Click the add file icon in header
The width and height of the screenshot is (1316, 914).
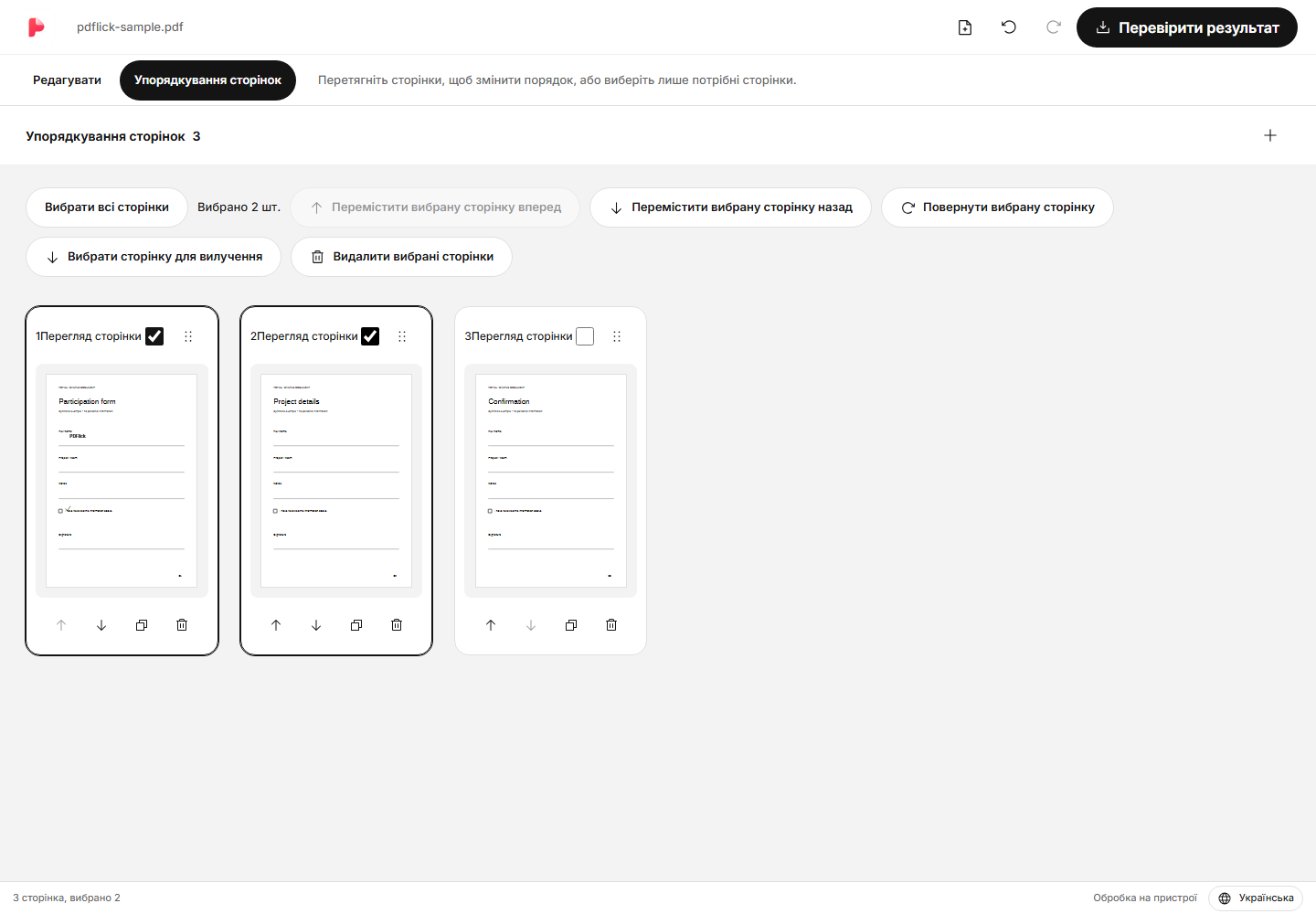965,27
